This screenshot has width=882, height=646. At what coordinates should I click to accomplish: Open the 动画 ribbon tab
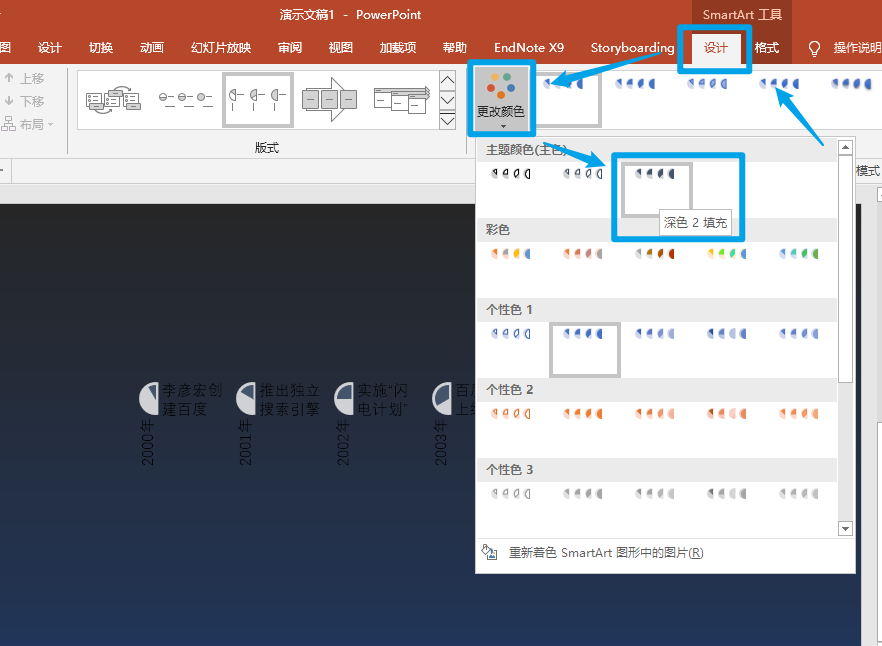click(151, 48)
